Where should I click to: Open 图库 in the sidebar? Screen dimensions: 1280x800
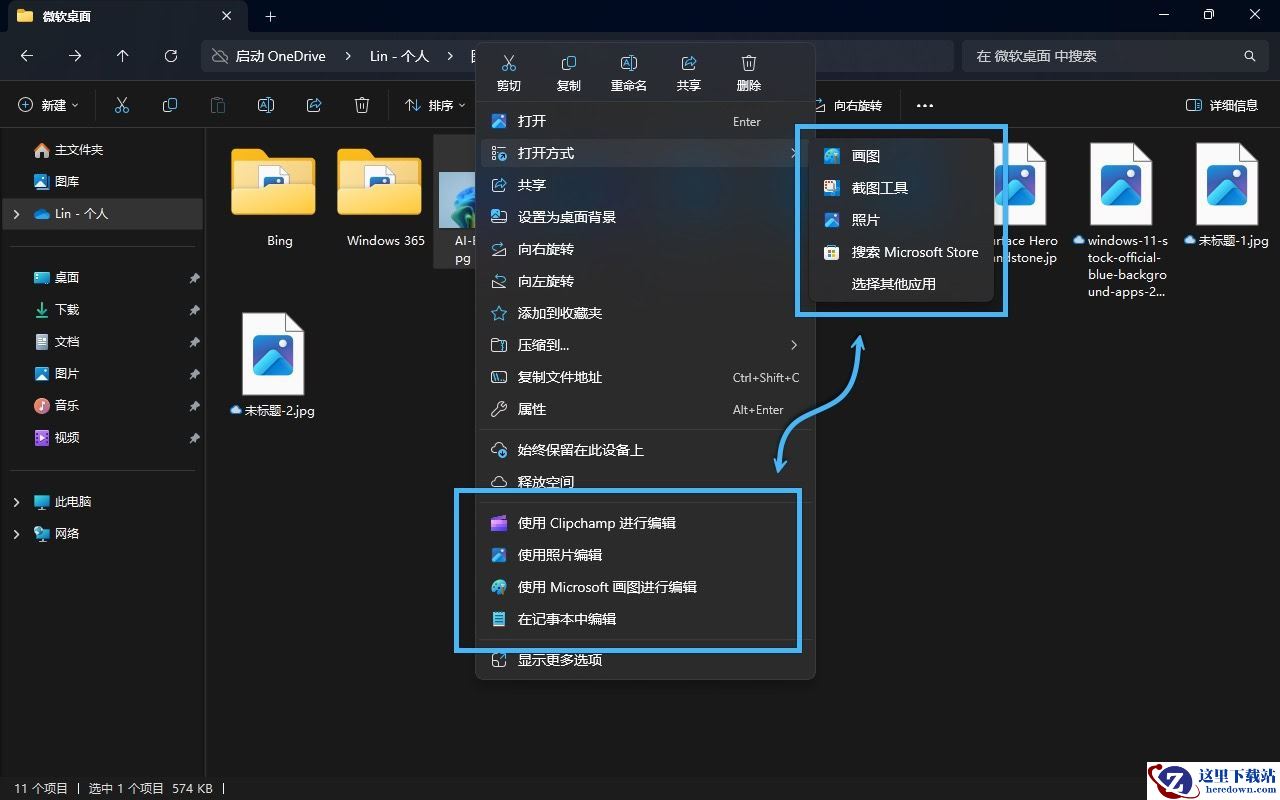(67, 182)
